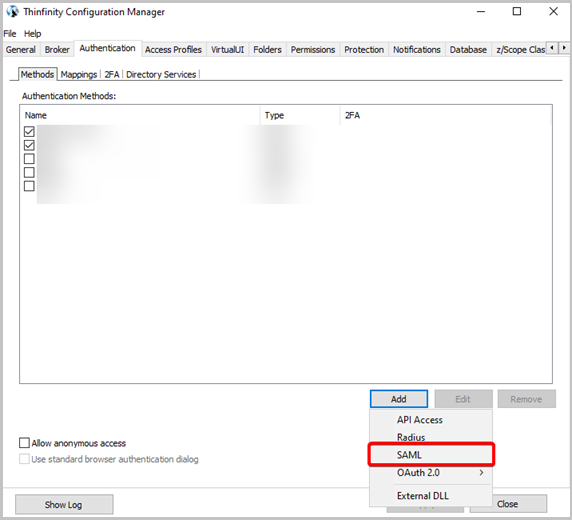The image size is (572, 520).
Task: Open the Add button dropdown
Action: (x=399, y=399)
